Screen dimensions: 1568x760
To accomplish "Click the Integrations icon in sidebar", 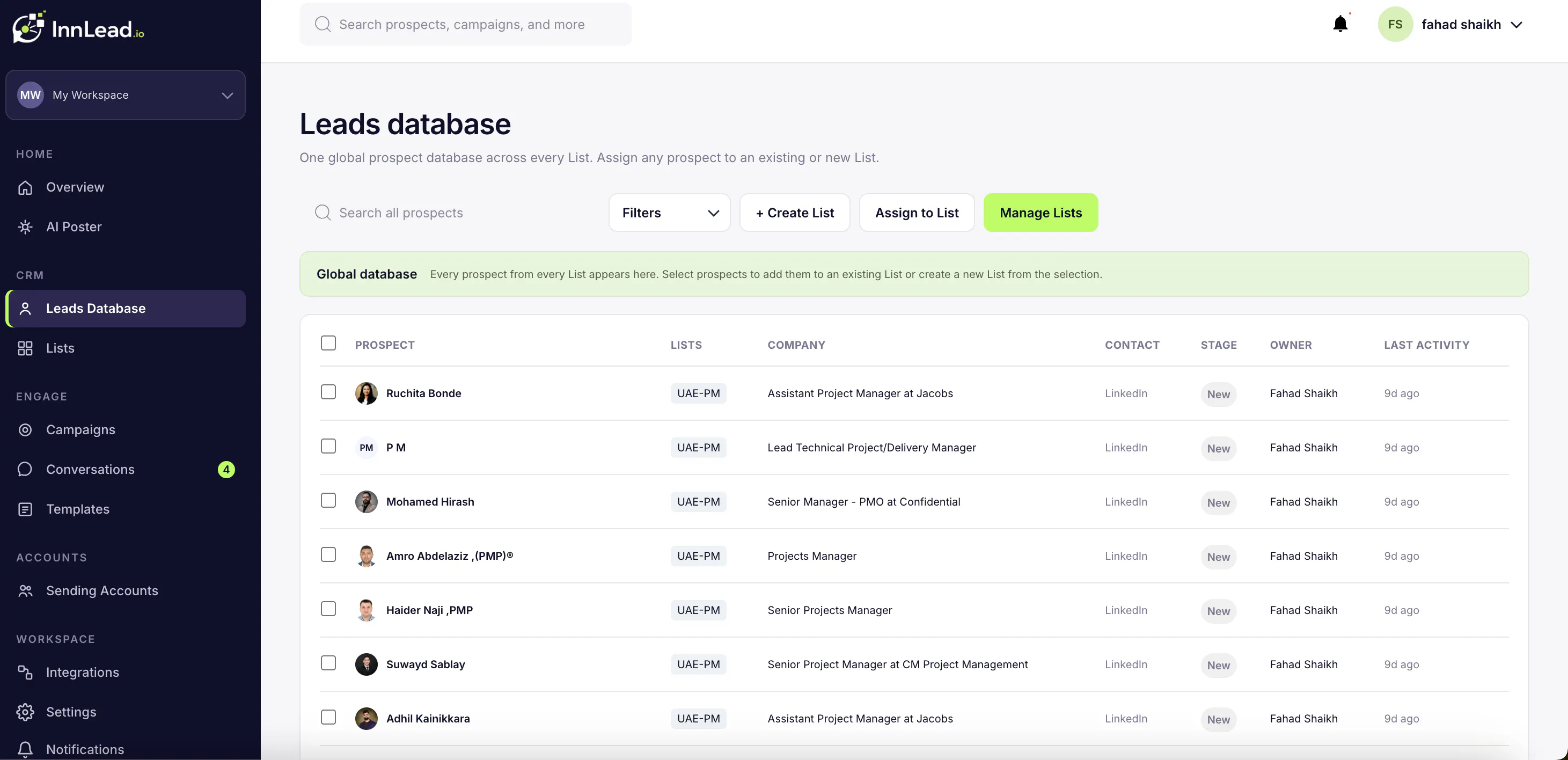I will [25, 673].
